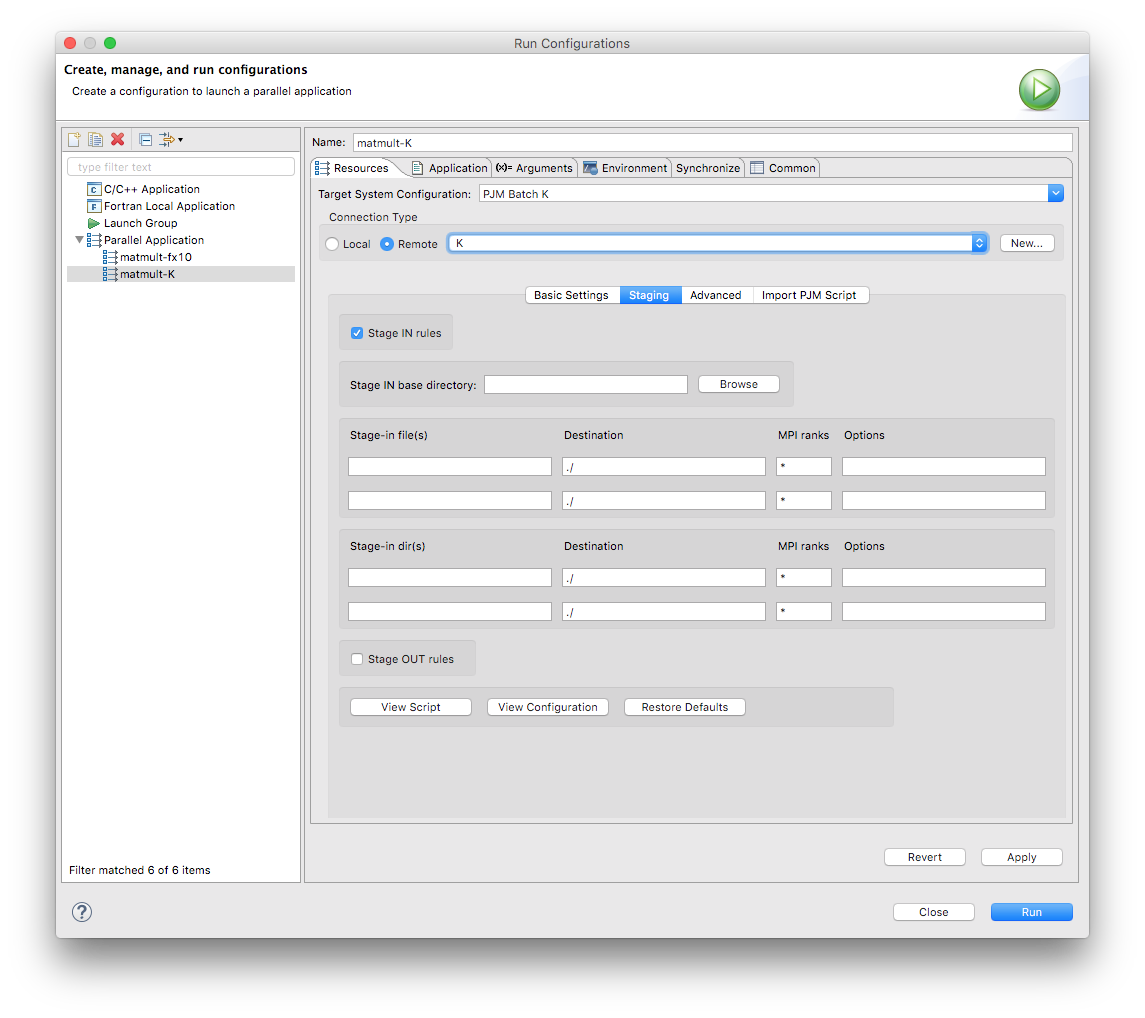Select the matmult-fx10 configuration

(156, 257)
